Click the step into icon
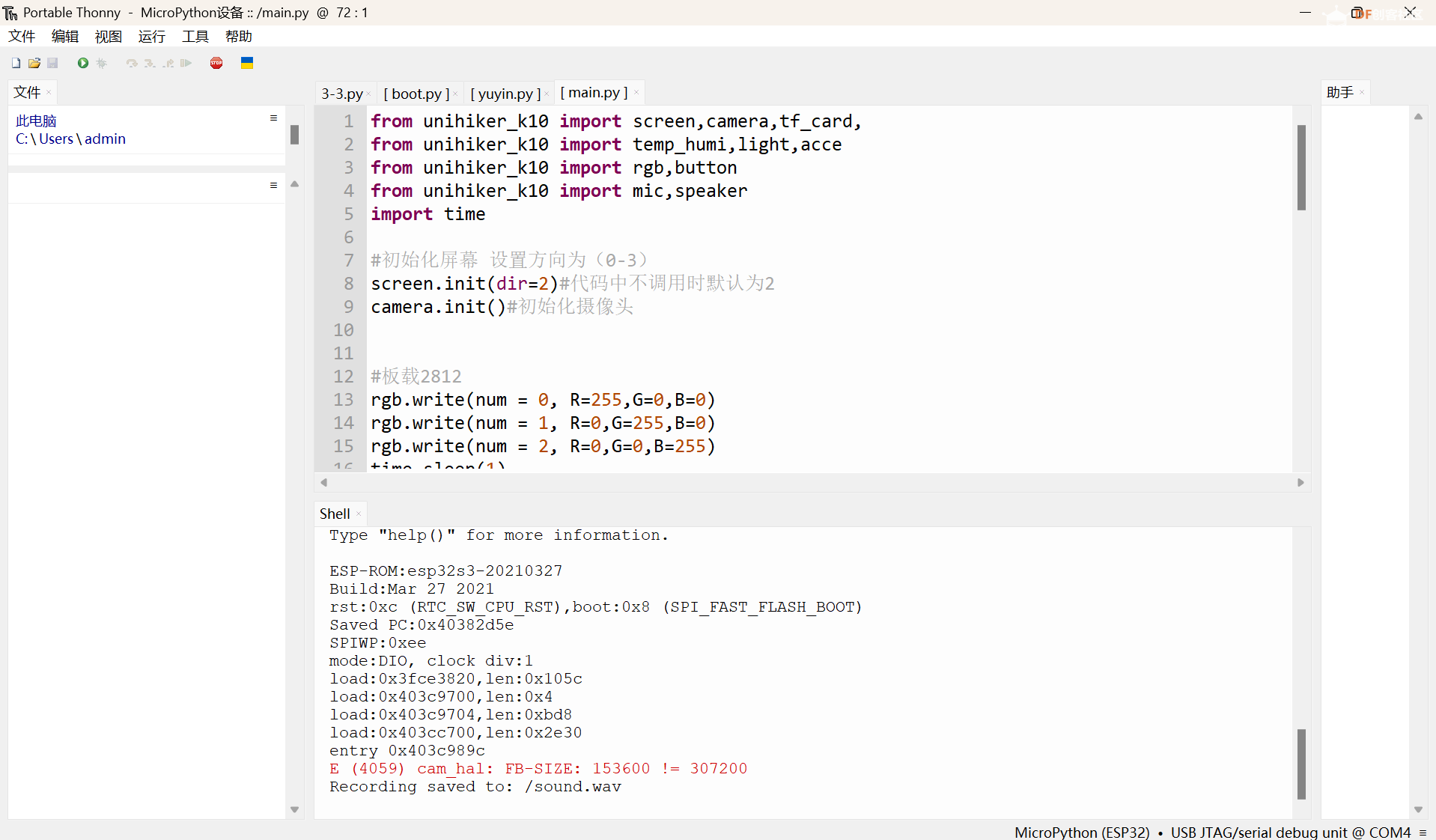The width and height of the screenshot is (1436, 840). pos(150,63)
